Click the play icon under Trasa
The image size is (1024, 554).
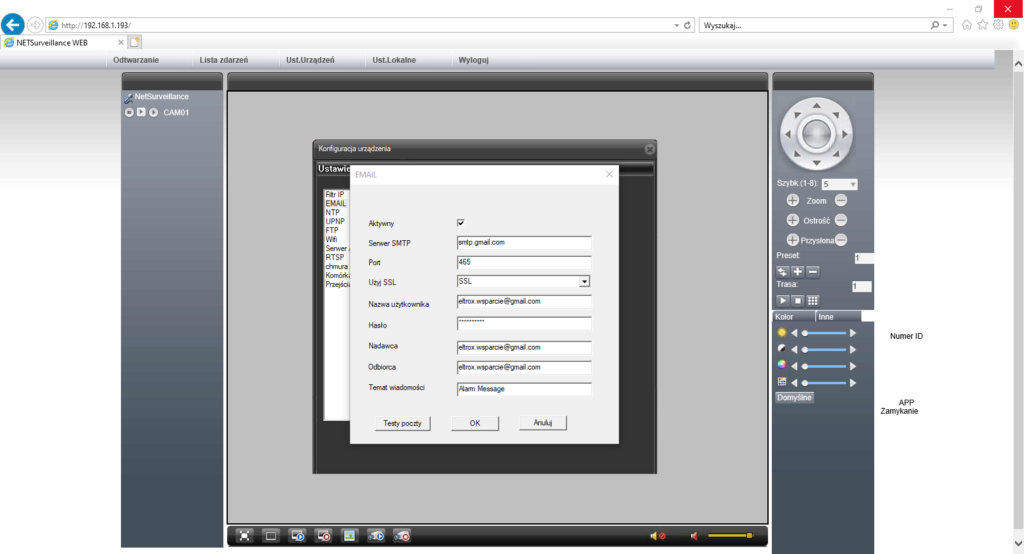(x=783, y=300)
